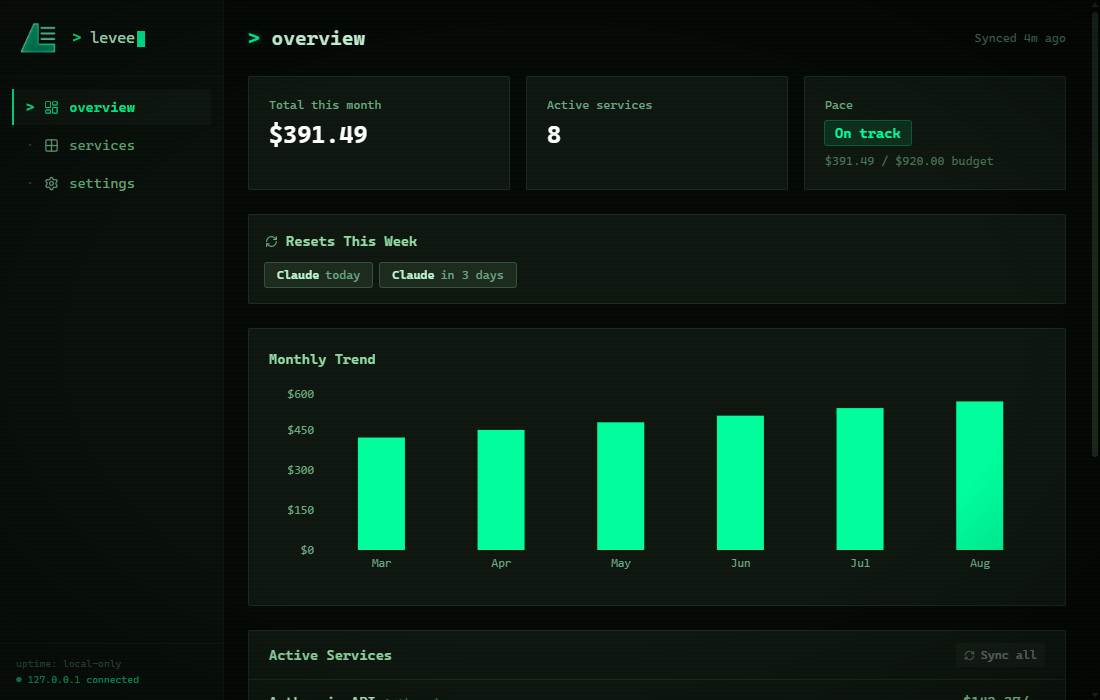Click the overview grid icon in sidebar
Image resolution: width=1100 pixels, height=700 pixels.
coord(51,107)
